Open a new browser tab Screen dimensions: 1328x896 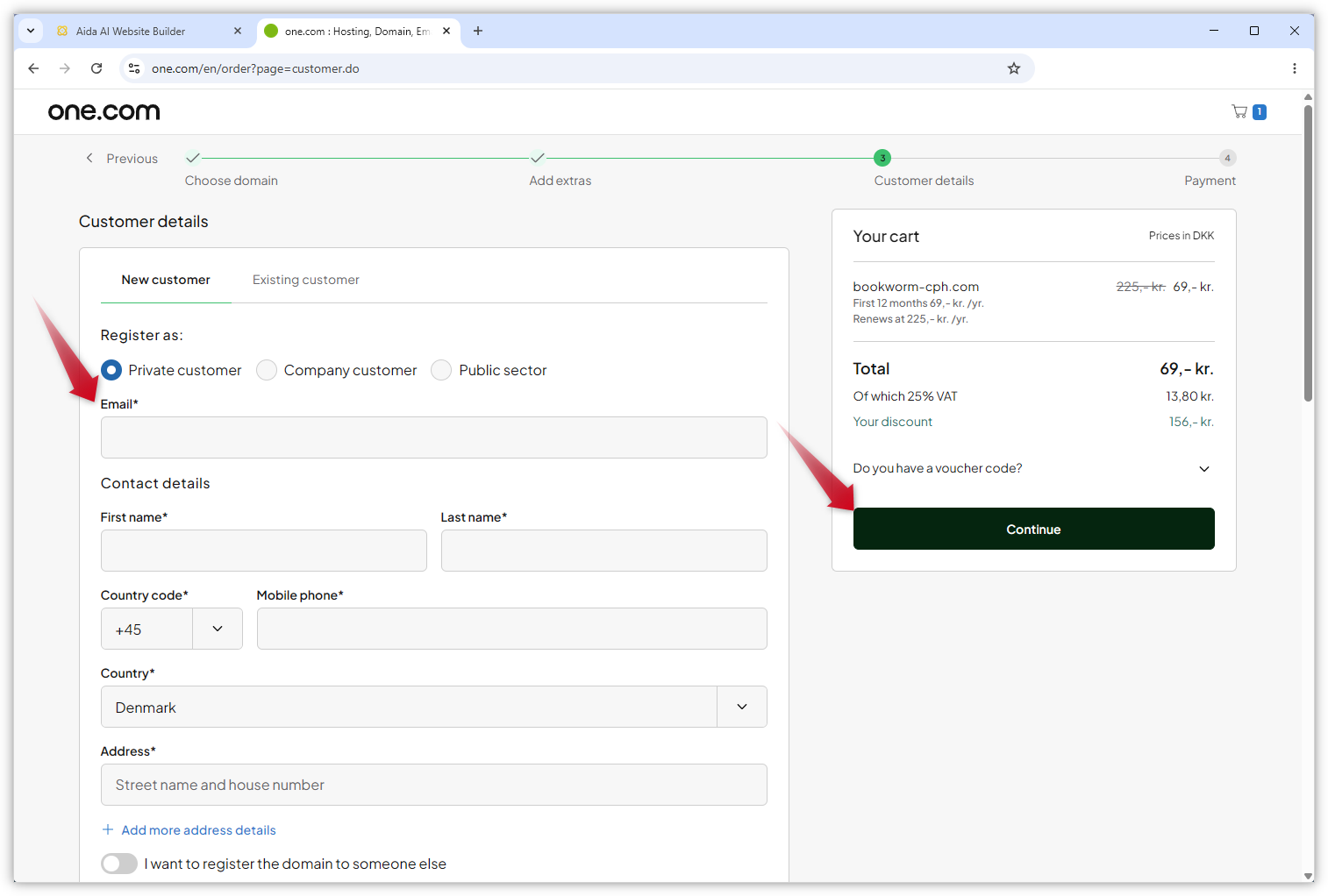(x=478, y=31)
